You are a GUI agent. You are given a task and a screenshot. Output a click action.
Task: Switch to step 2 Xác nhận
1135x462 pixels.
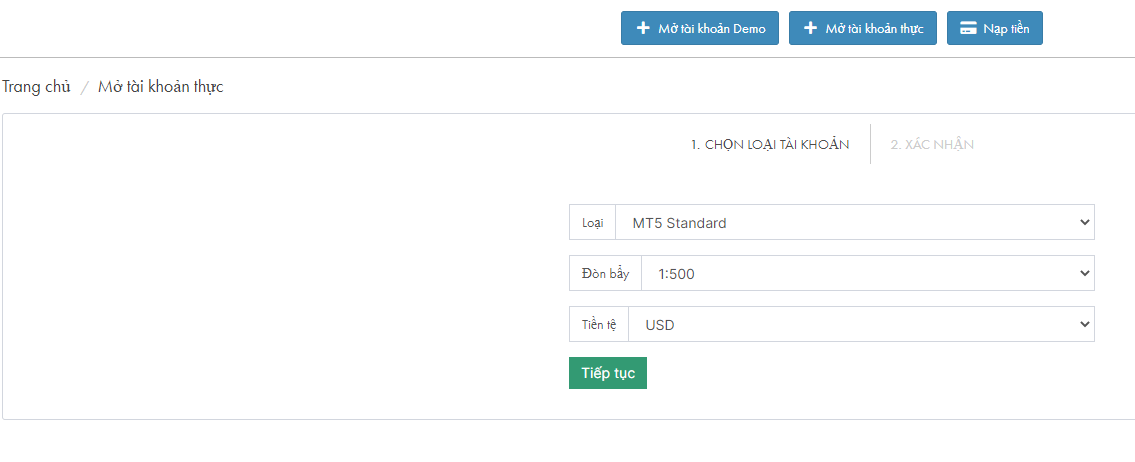coord(932,144)
